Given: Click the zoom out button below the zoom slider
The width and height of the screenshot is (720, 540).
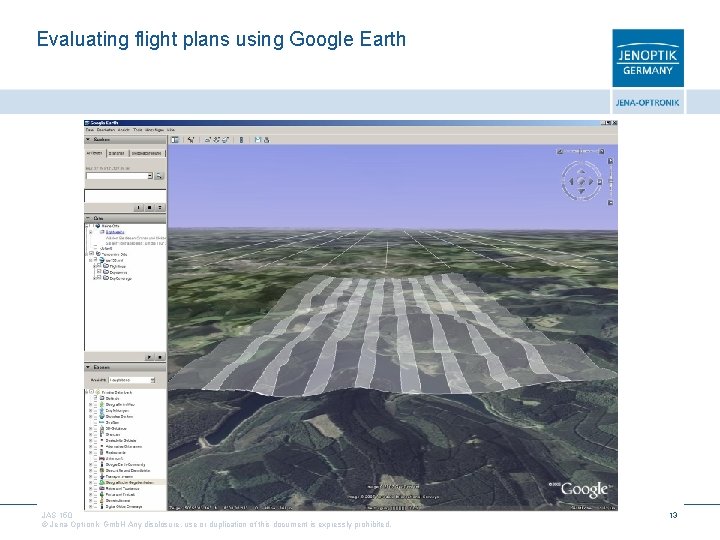Looking at the screenshot, I should click(611, 202).
